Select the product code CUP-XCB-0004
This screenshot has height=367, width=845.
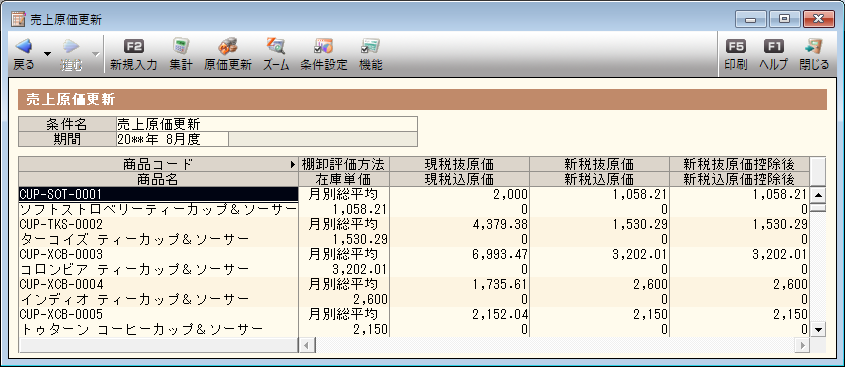pos(61,284)
